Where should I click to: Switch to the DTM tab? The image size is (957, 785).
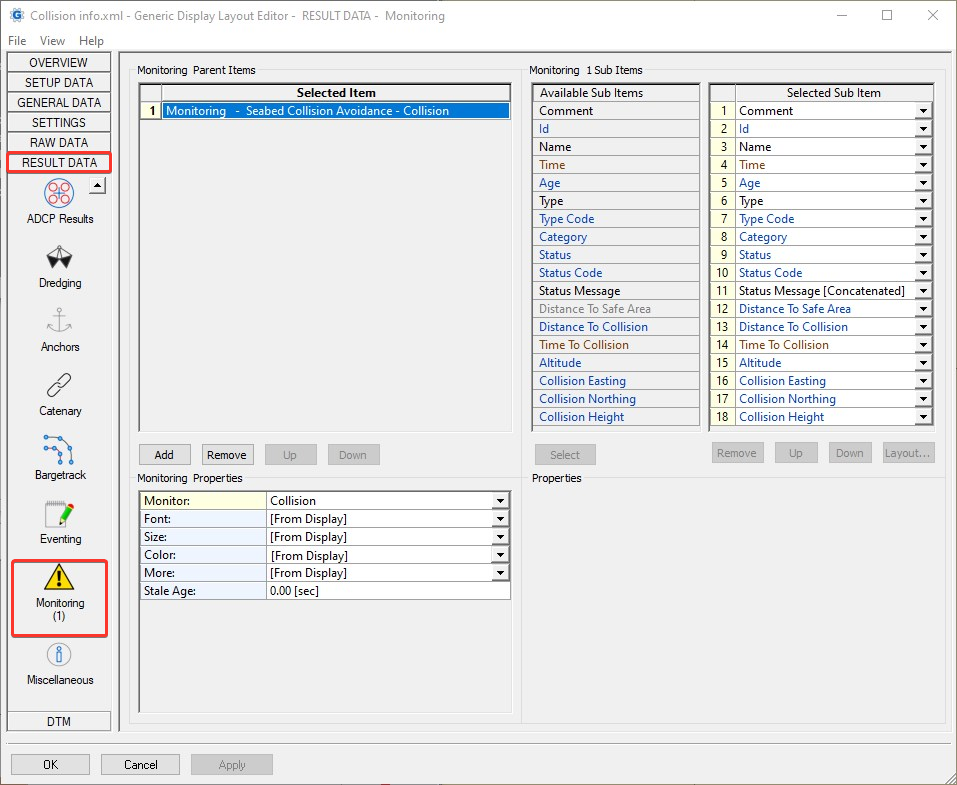(59, 721)
